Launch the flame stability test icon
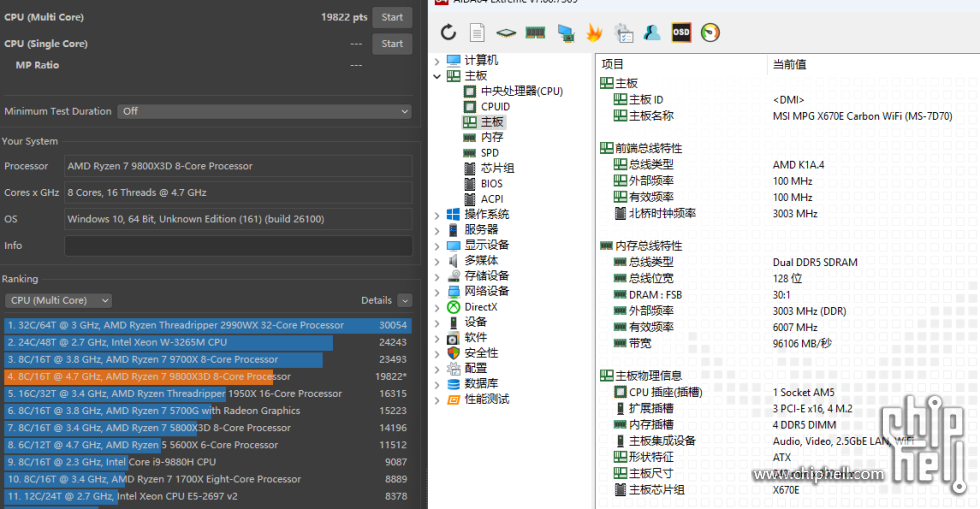980x509 pixels. coord(594,33)
